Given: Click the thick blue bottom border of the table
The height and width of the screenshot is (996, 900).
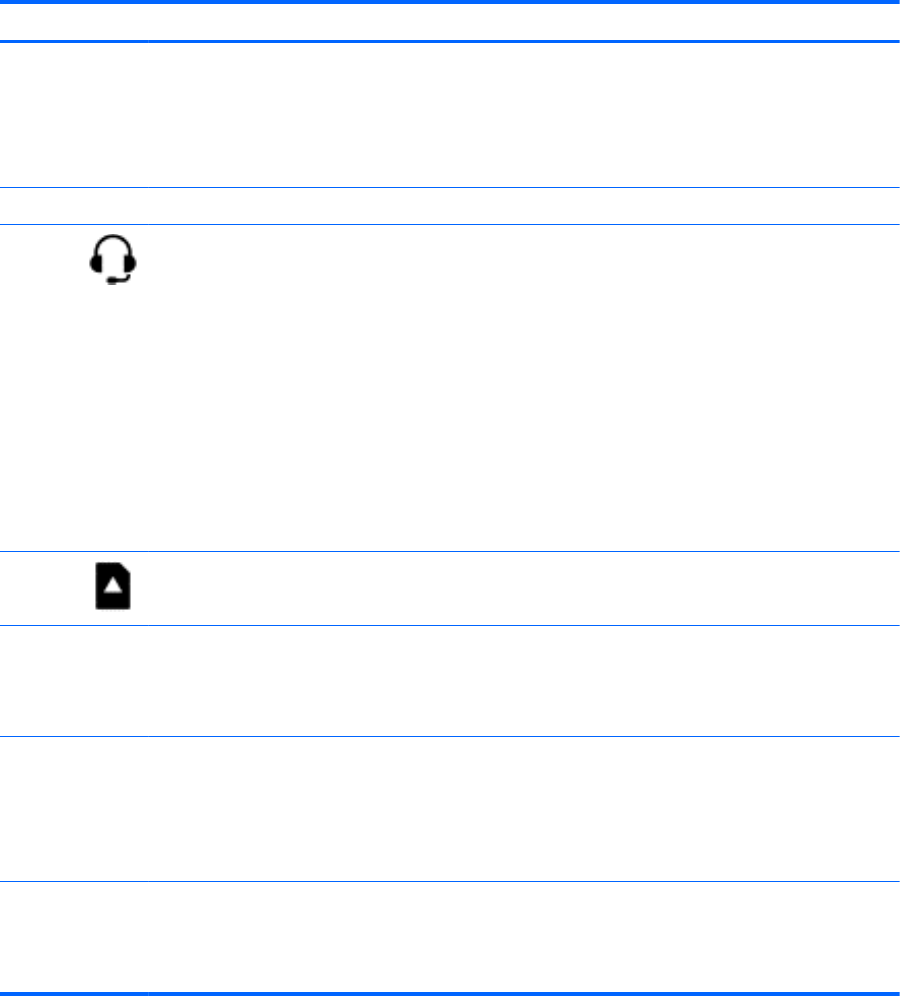Looking at the screenshot, I should pos(450,992).
